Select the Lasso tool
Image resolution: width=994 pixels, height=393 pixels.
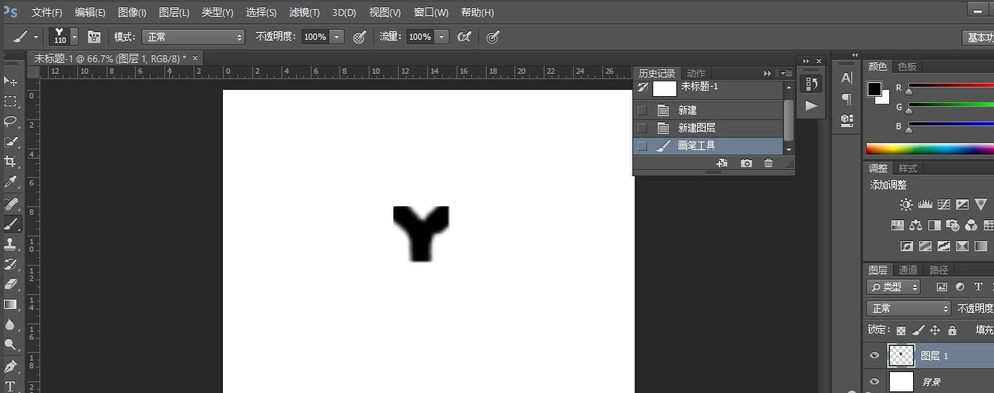11,121
